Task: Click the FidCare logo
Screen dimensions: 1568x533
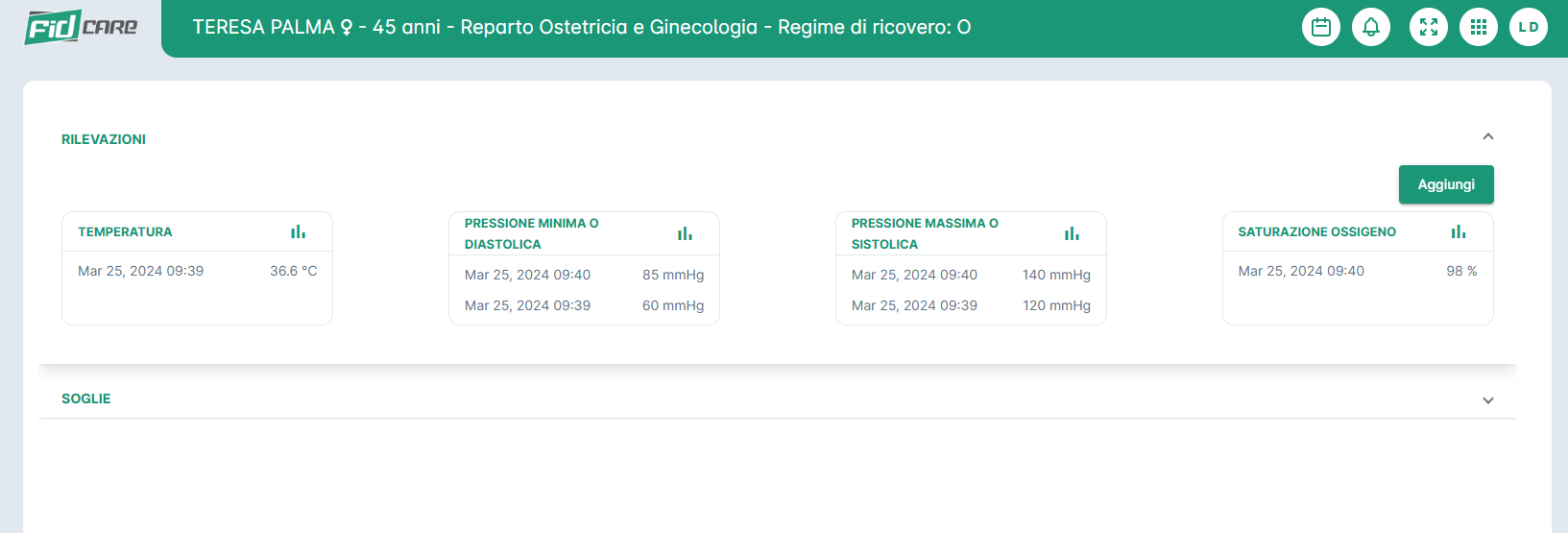Action: [x=82, y=27]
